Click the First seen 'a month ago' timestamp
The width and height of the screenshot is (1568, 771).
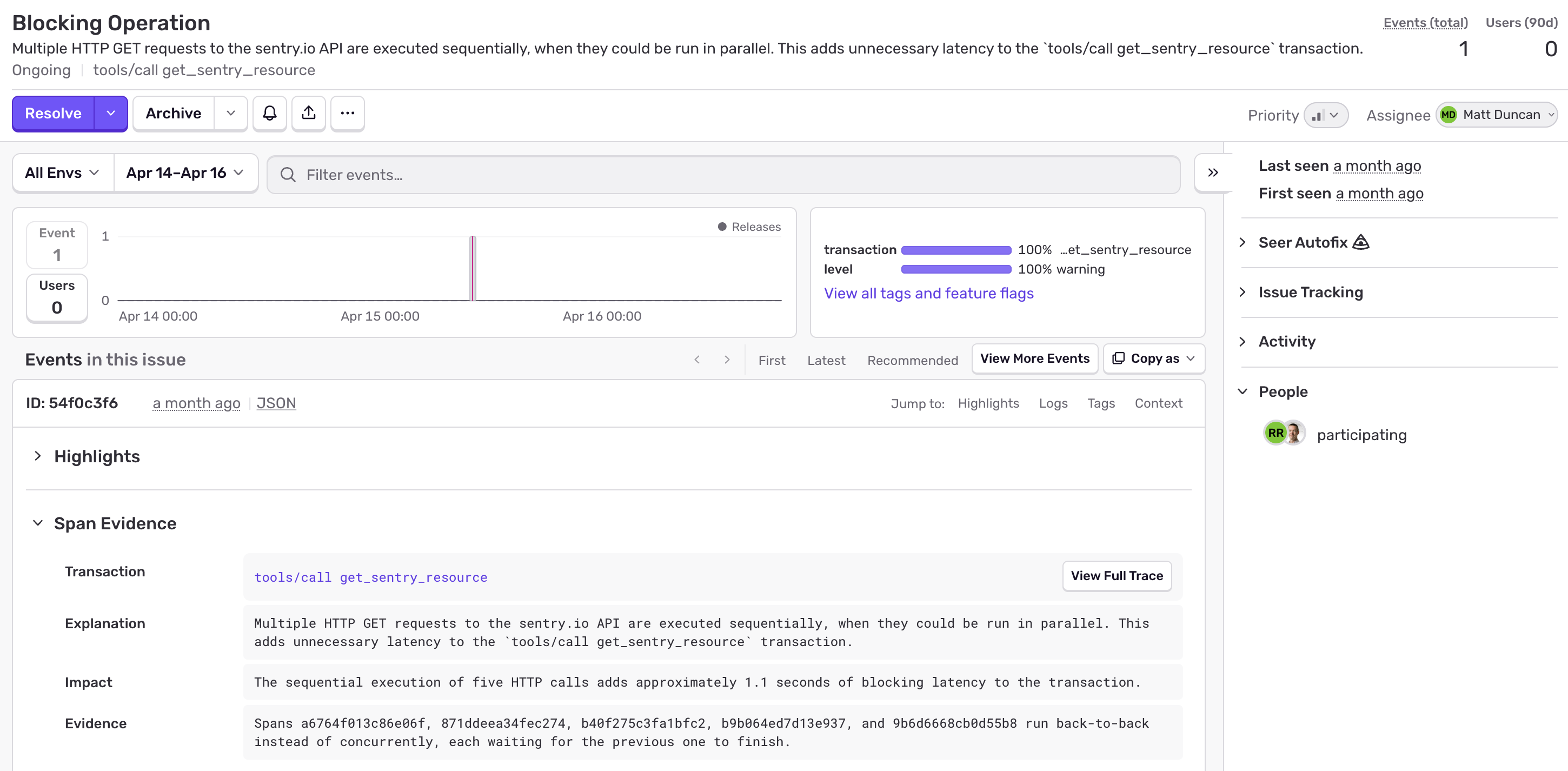1379,194
